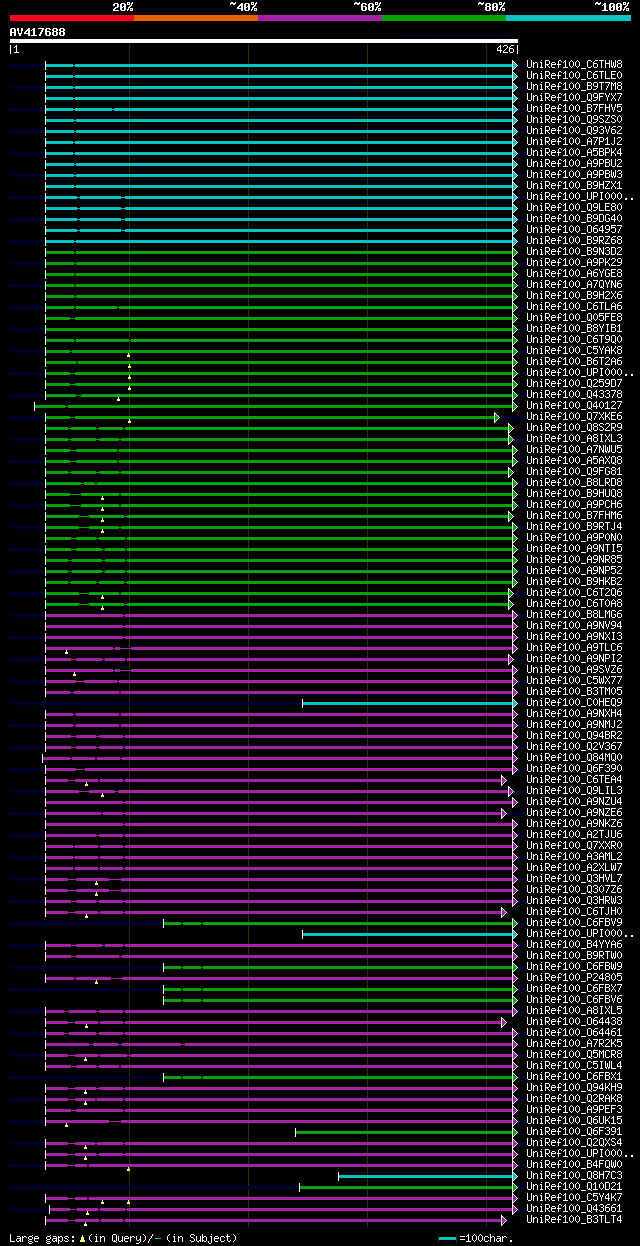Select label UniRef100_B8LRD8
Viewport: 640px width, 1246px height.
point(574,483)
